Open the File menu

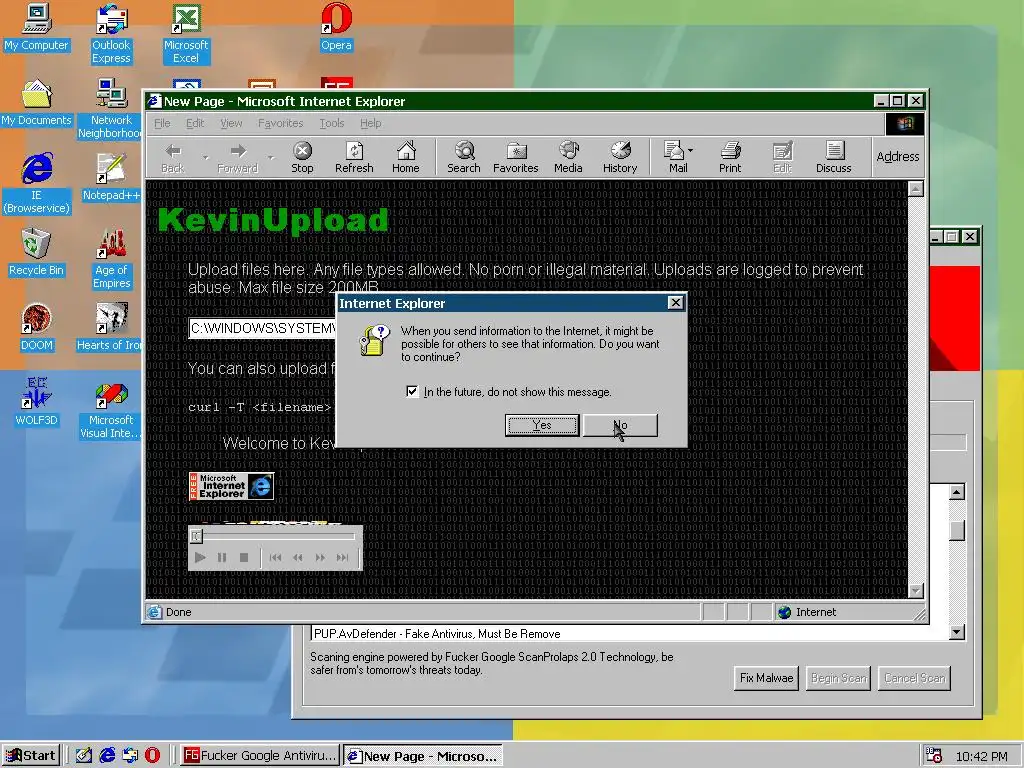162,123
